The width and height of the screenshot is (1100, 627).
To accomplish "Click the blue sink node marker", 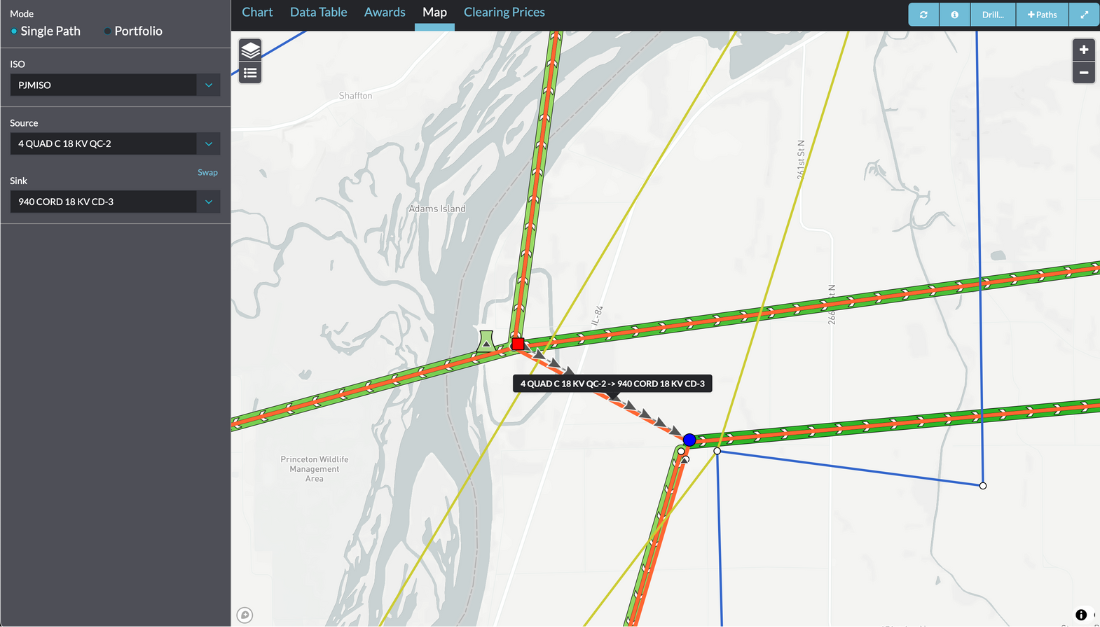I will (x=689, y=440).
